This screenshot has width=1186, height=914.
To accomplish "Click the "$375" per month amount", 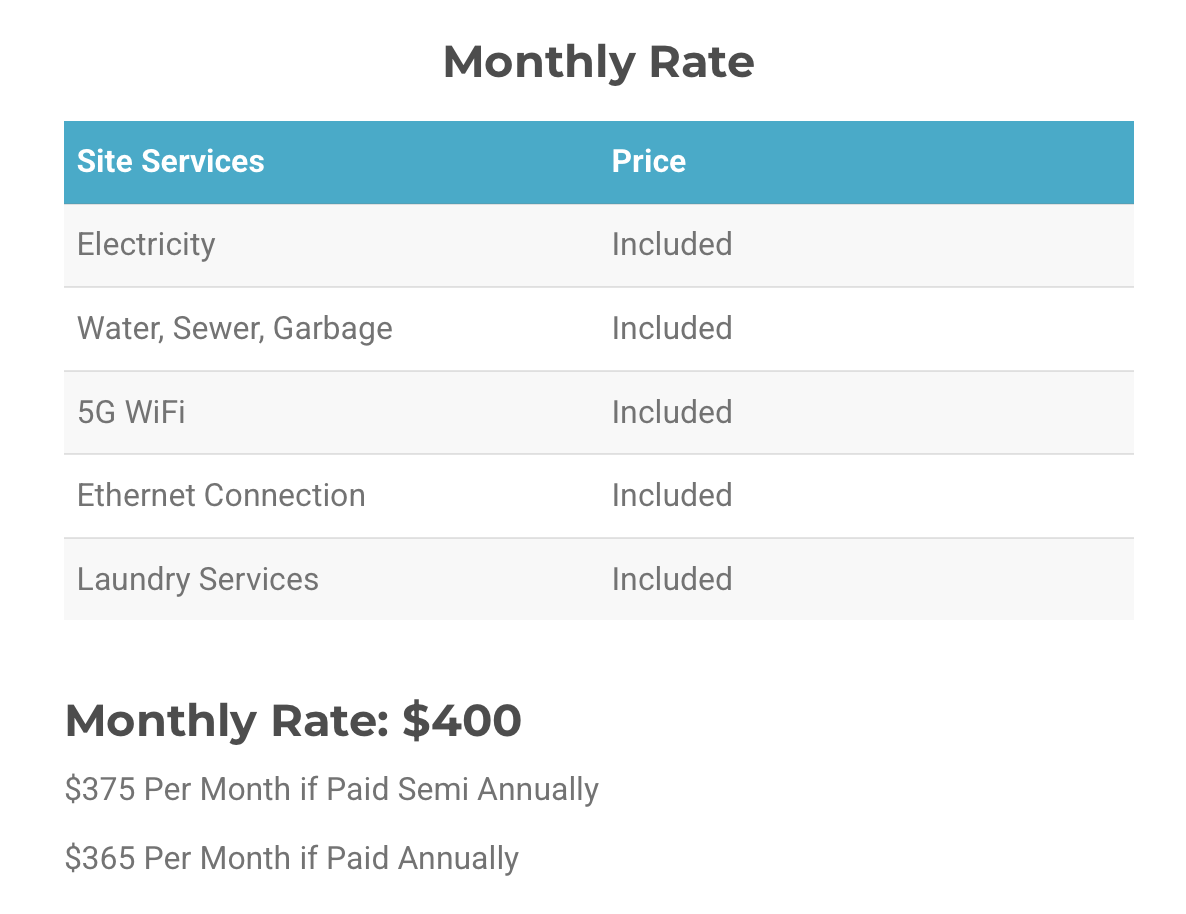I will pos(100,790).
